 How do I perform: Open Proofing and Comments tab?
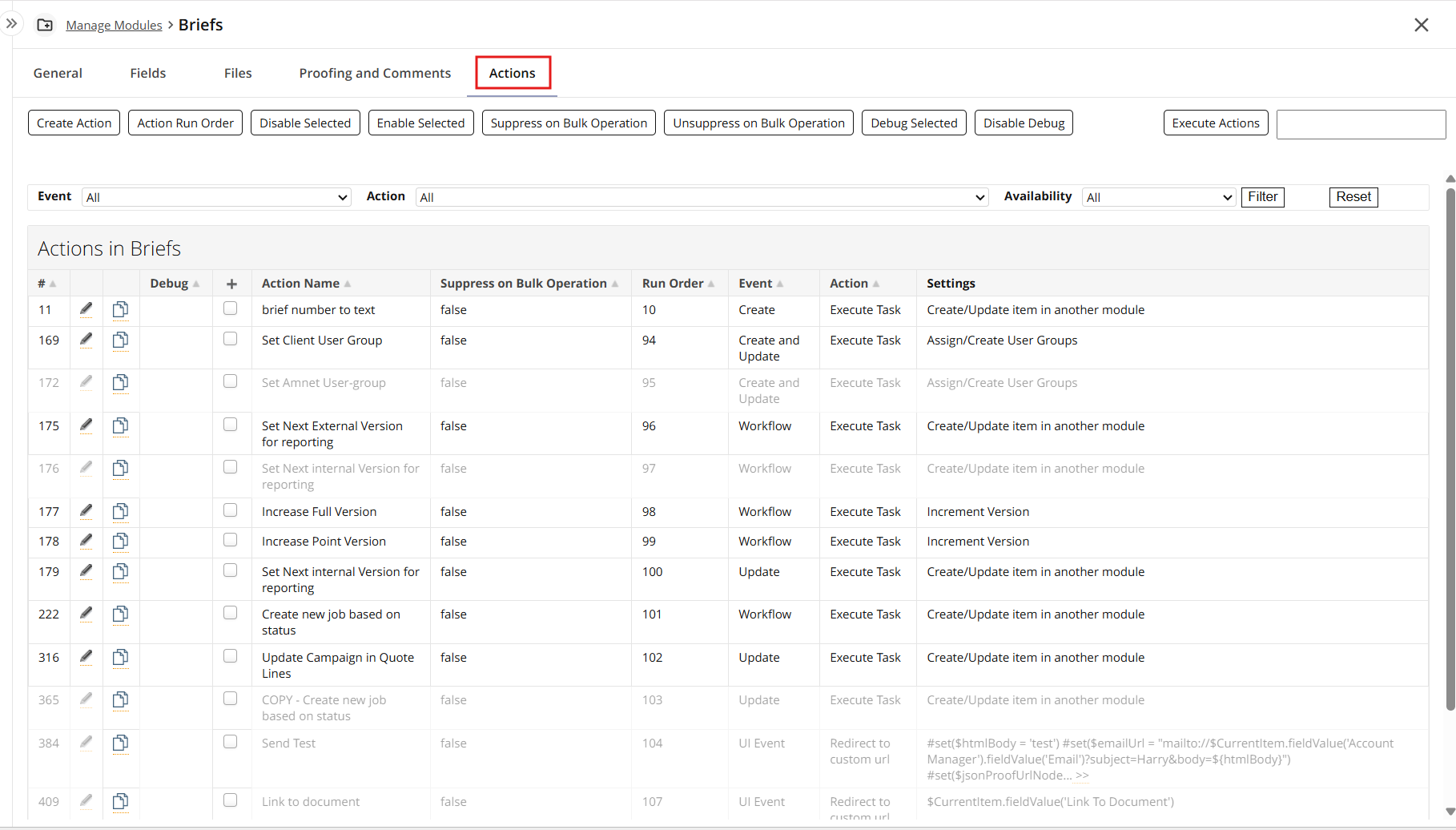point(375,73)
